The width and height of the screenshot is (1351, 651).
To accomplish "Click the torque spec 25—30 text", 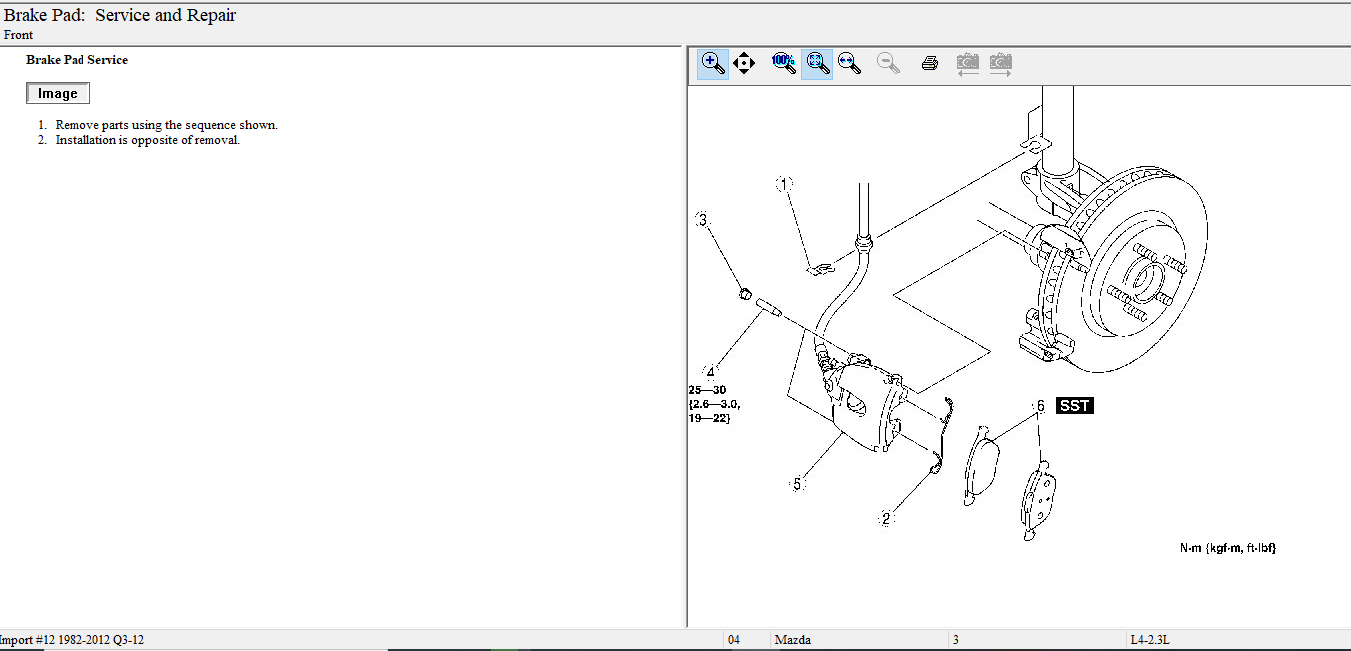I will pyautogui.click(x=708, y=390).
